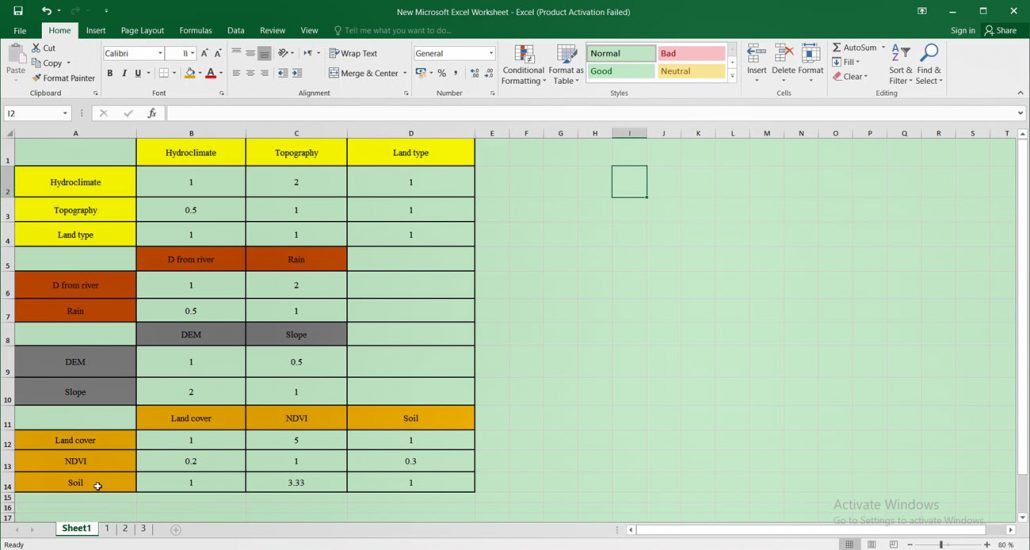Click the Save icon in title bar
The image size is (1030, 550).
(18, 11)
